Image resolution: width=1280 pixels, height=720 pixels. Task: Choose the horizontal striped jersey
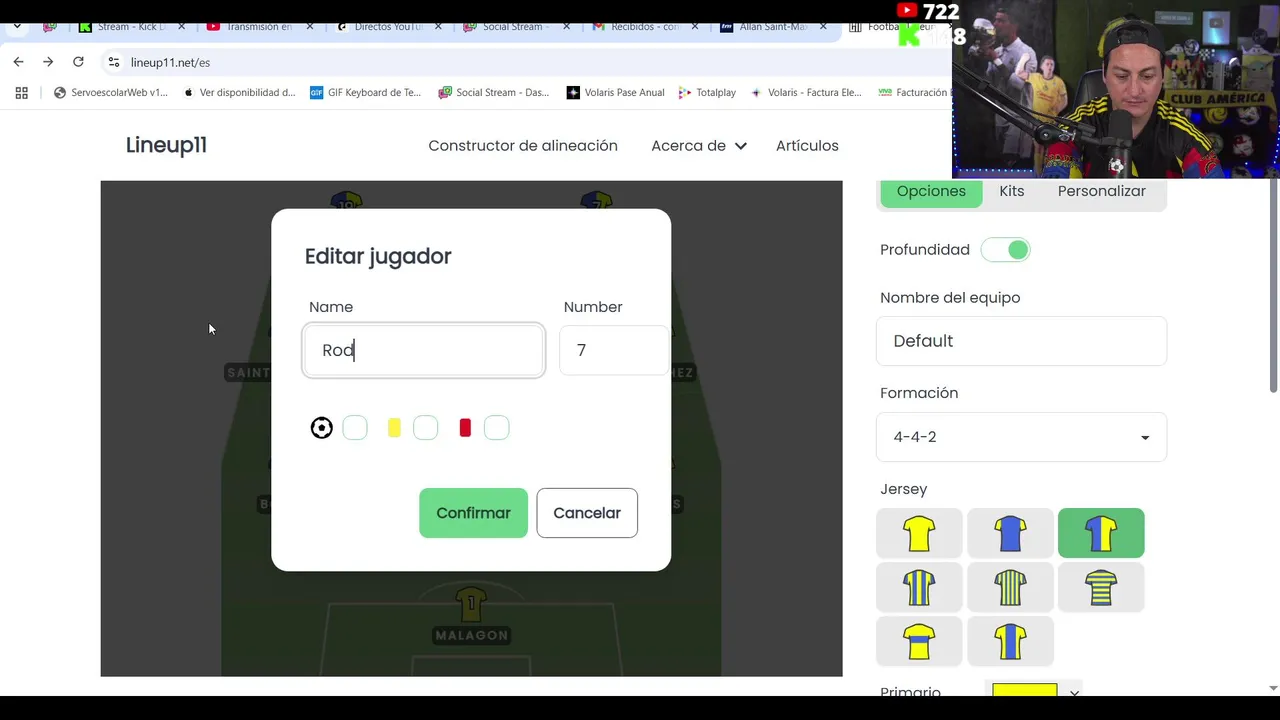click(1101, 587)
